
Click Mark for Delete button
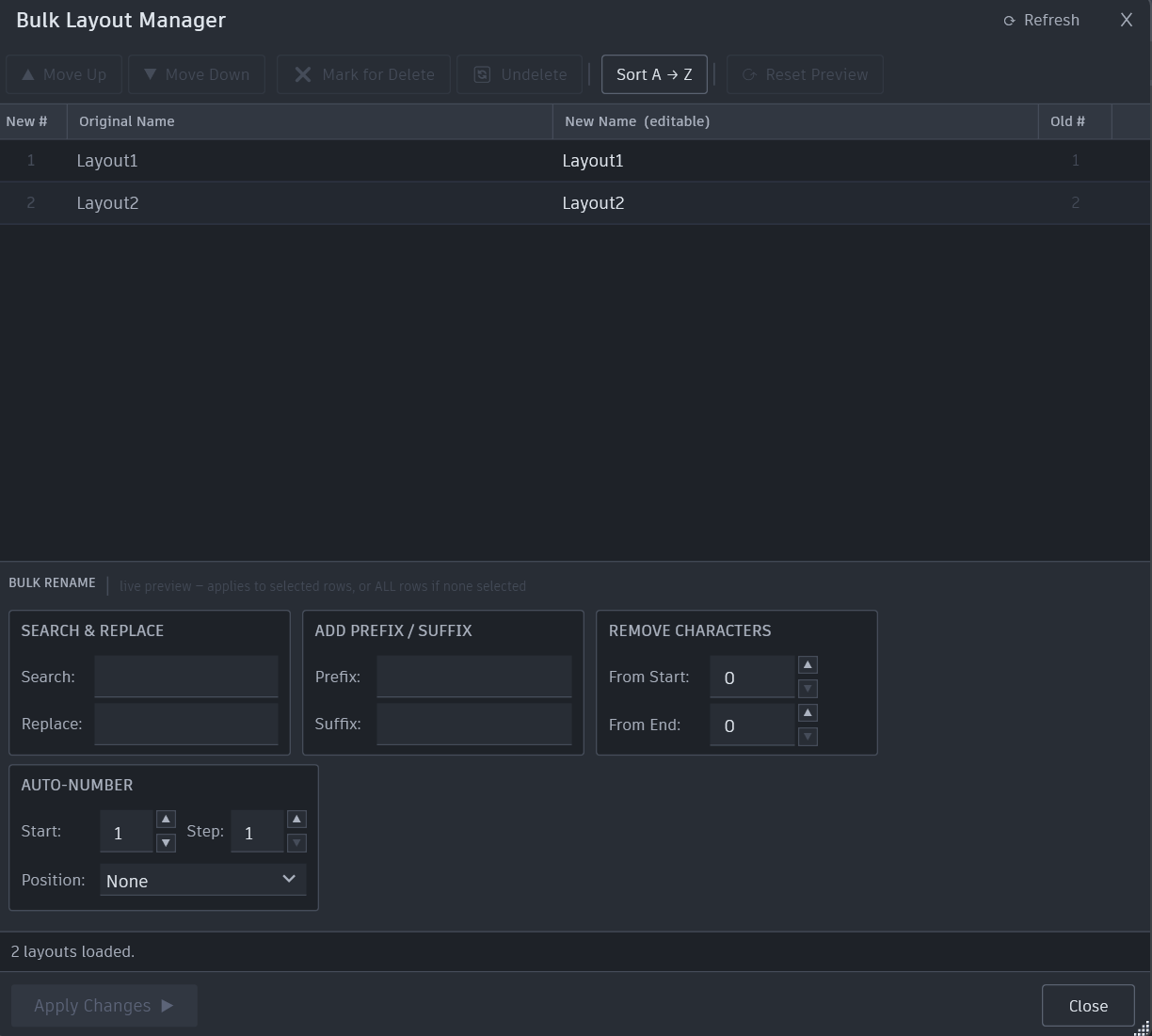click(x=363, y=74)
